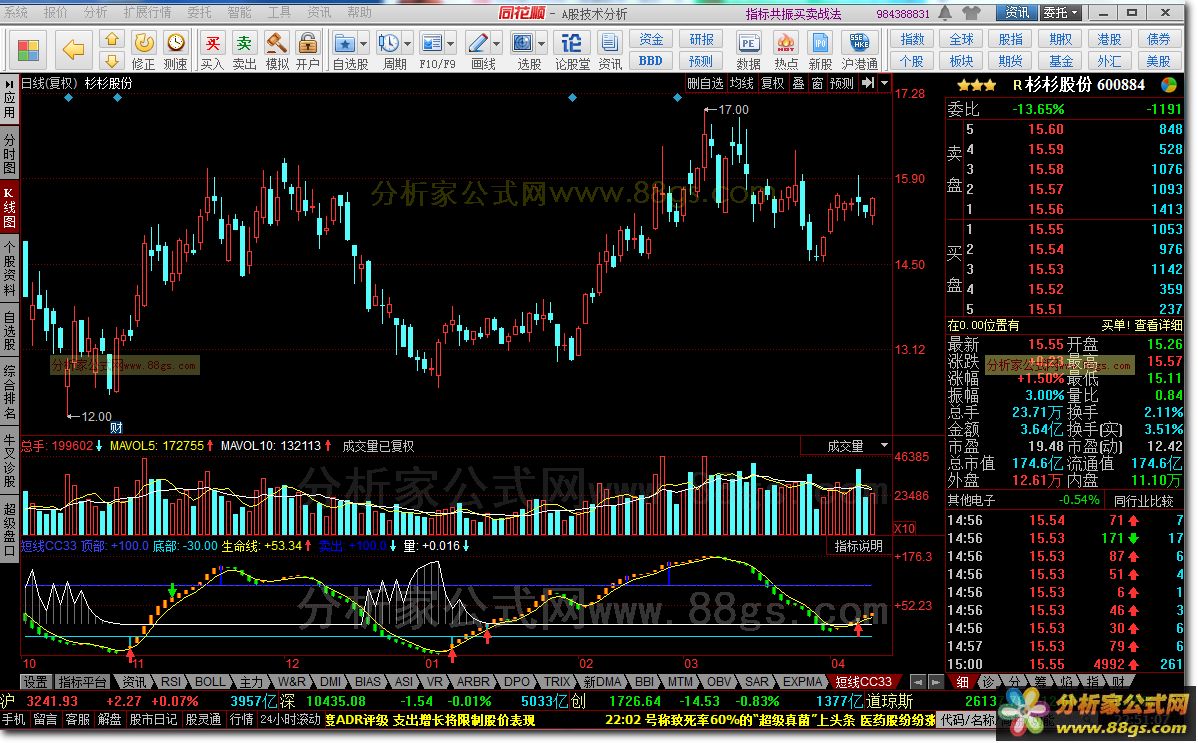Open the chart toolbar dropdown arrow after 预测
The height and width of the screenshot is (743, 1198).
(885, 83)
